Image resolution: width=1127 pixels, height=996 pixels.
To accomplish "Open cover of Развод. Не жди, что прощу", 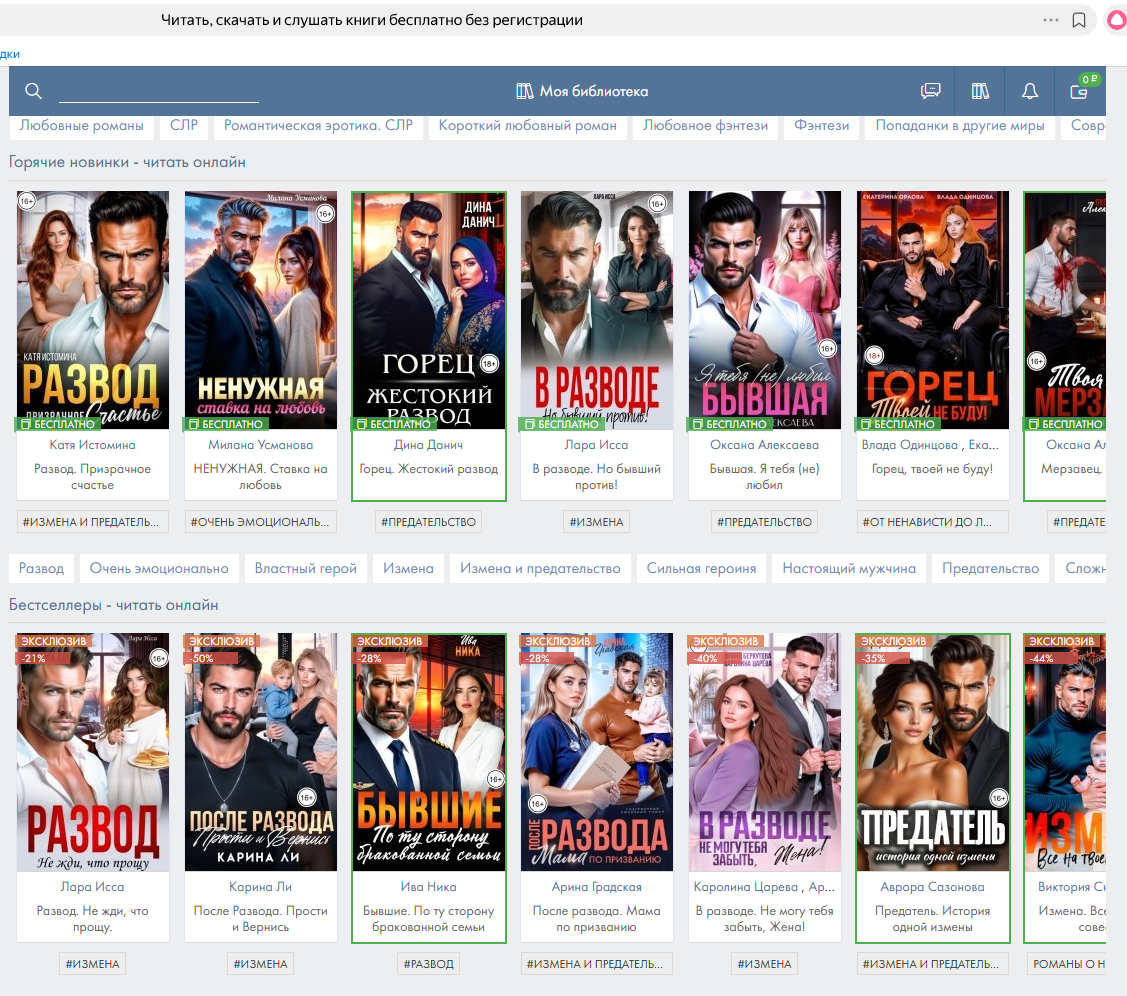I will point(93,752).
